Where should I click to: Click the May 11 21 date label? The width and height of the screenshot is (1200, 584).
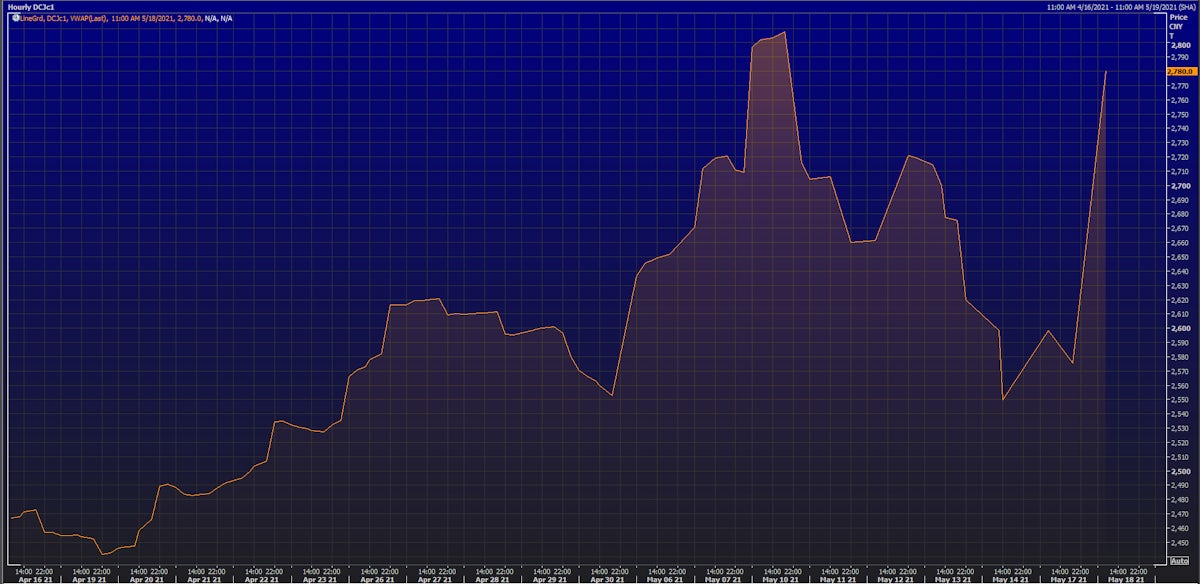[837, 579]
